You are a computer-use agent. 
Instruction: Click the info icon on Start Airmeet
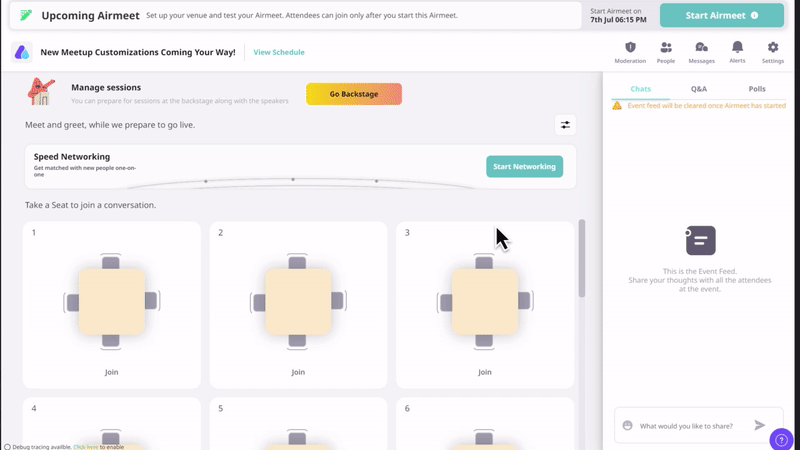pyautogui.click(x=755, y=15)
